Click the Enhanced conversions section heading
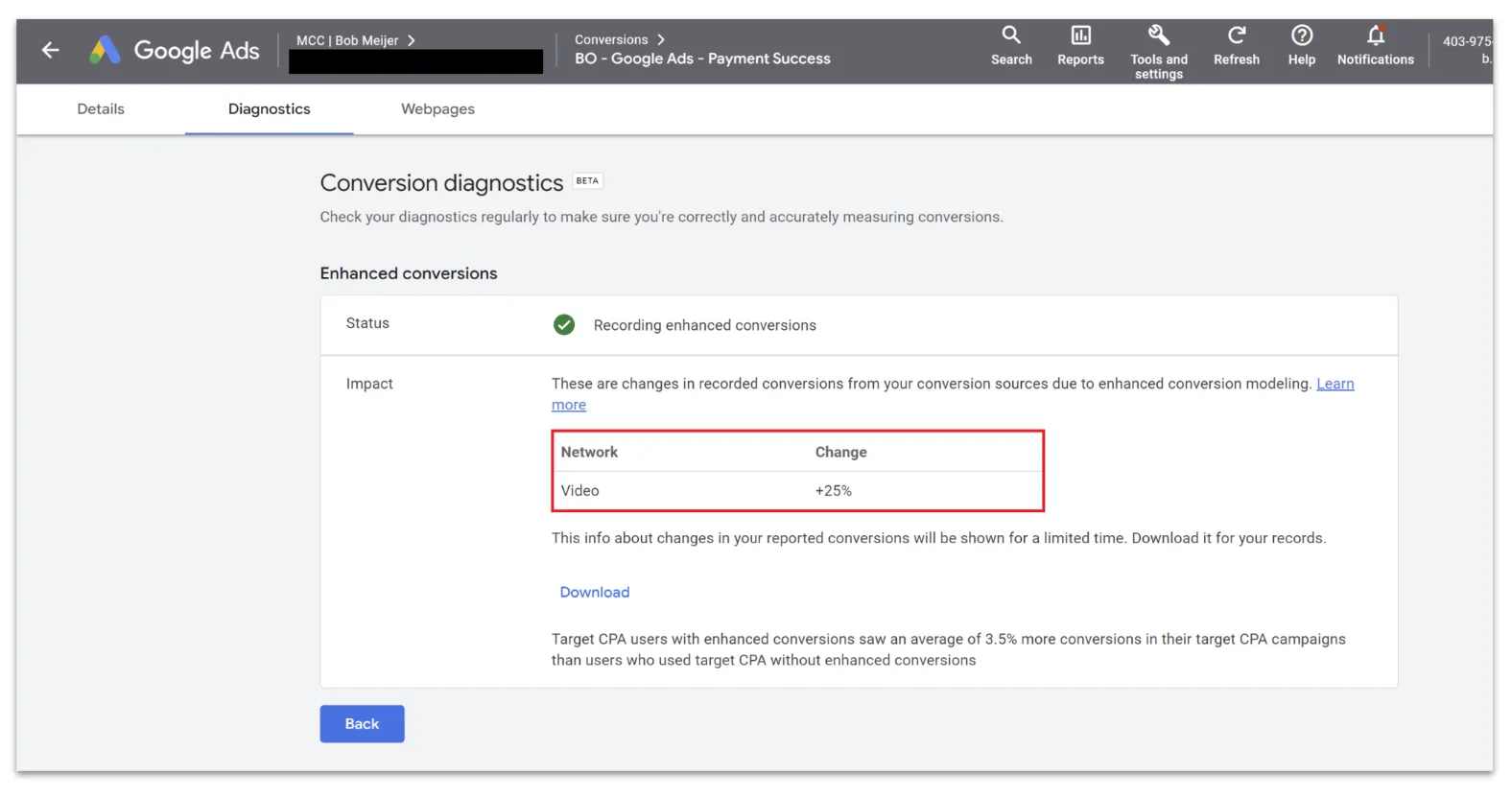1512x798 pixels. pos(409,273)
